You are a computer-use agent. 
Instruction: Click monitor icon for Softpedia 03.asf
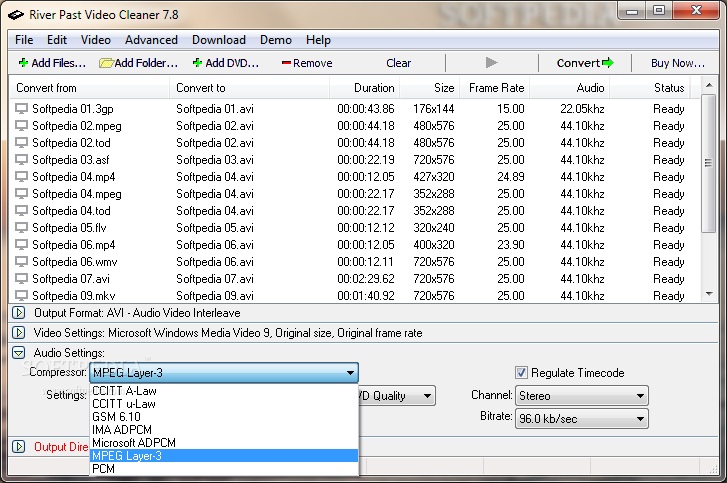click(x=21, y=160)
